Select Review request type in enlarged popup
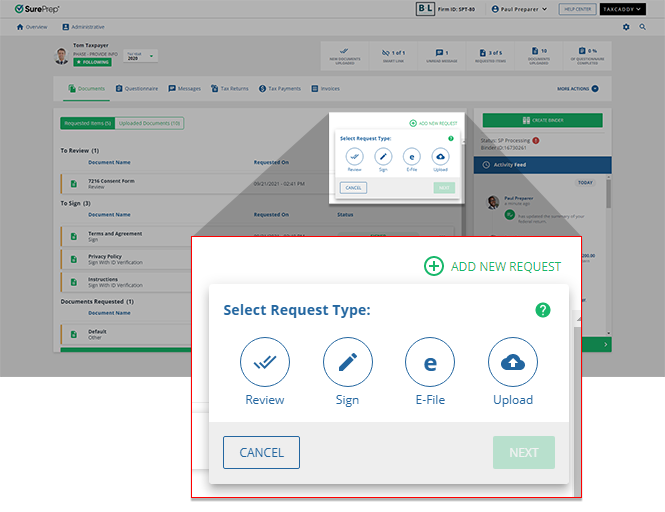Viewport: 665px width, 512px height. [x=265, y=362]
